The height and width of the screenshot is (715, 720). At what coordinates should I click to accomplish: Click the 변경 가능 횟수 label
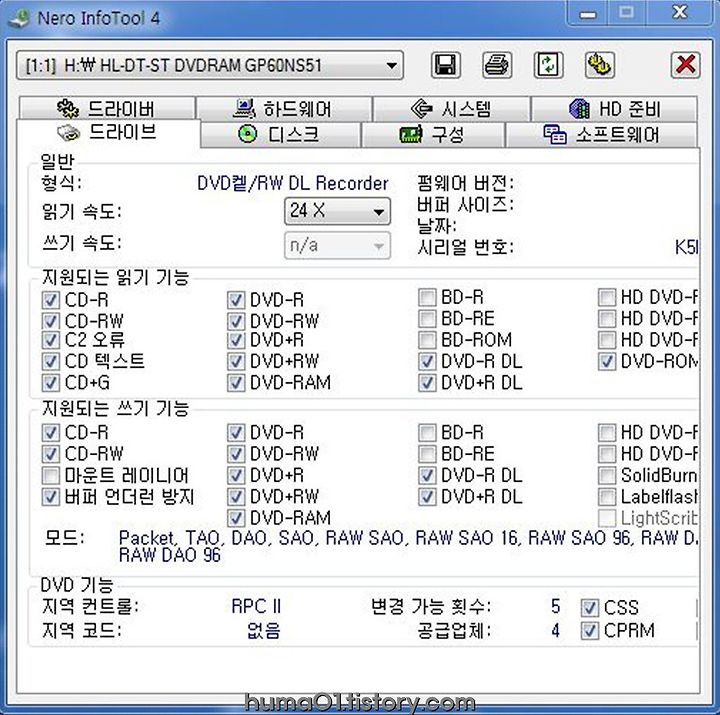point(431,607)
